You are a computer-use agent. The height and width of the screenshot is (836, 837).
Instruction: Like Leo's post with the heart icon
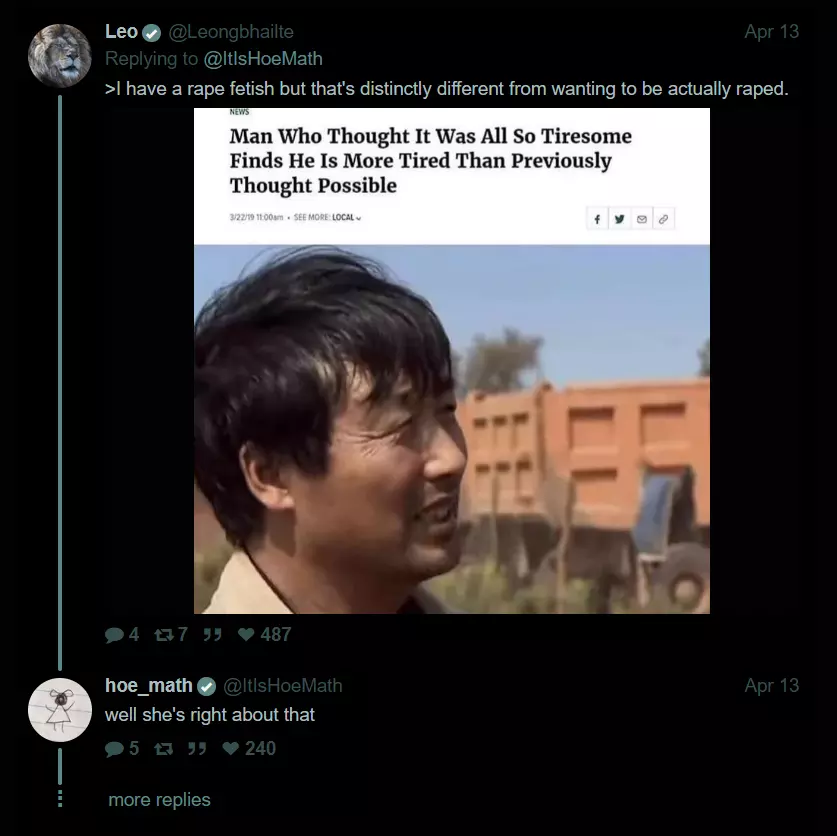246,634
